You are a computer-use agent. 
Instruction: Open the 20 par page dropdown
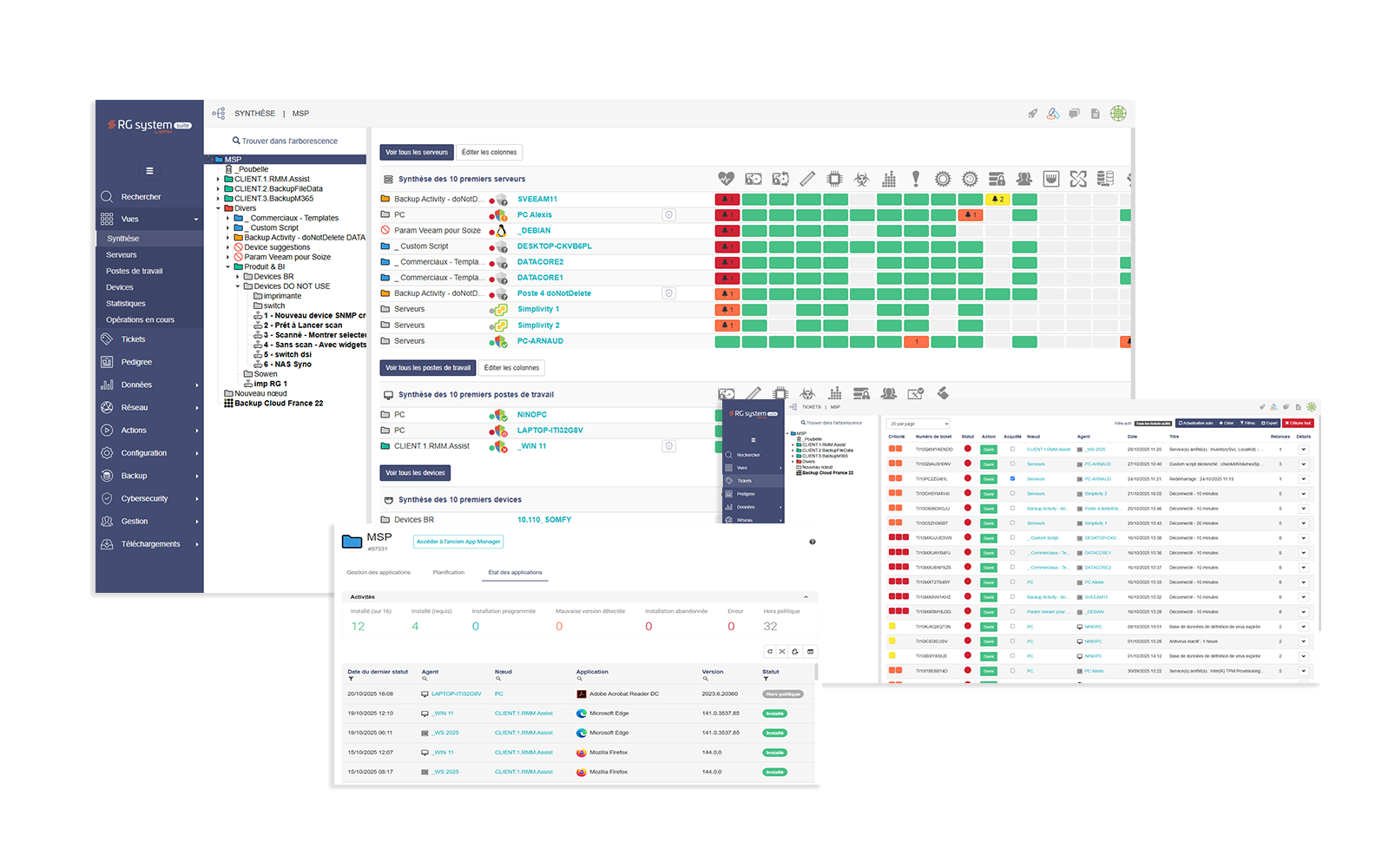pos(918,424)
